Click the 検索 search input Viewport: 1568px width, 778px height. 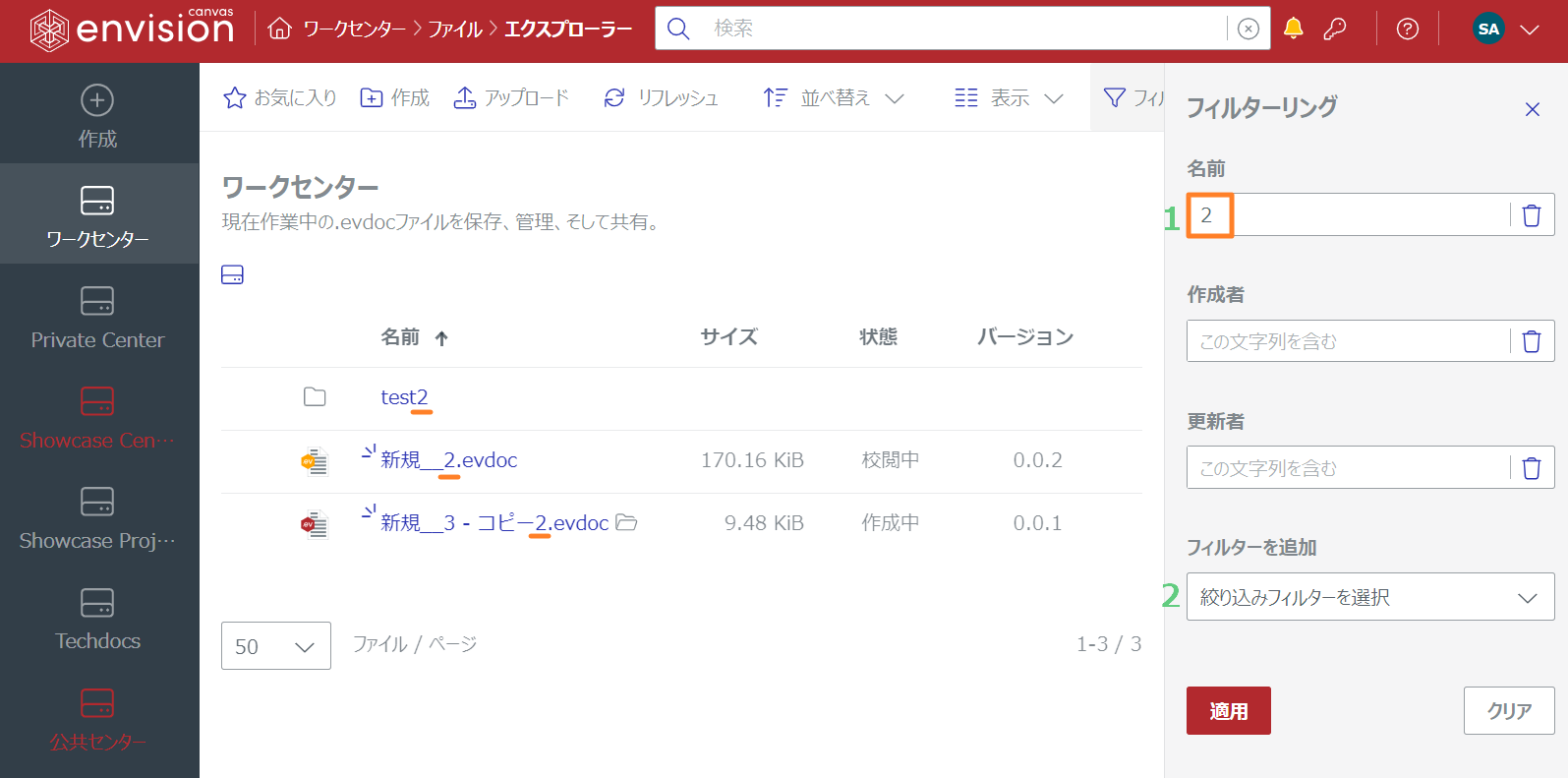(963, 29)
